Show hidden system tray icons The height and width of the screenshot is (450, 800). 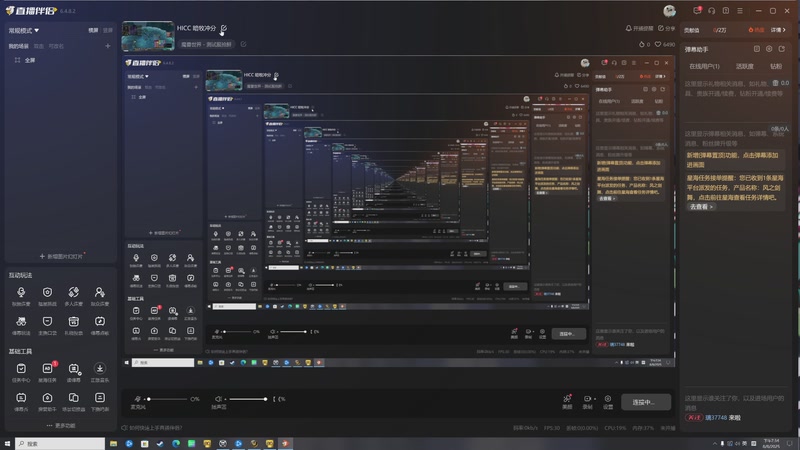pyautogui.click(x=715, y=444)
